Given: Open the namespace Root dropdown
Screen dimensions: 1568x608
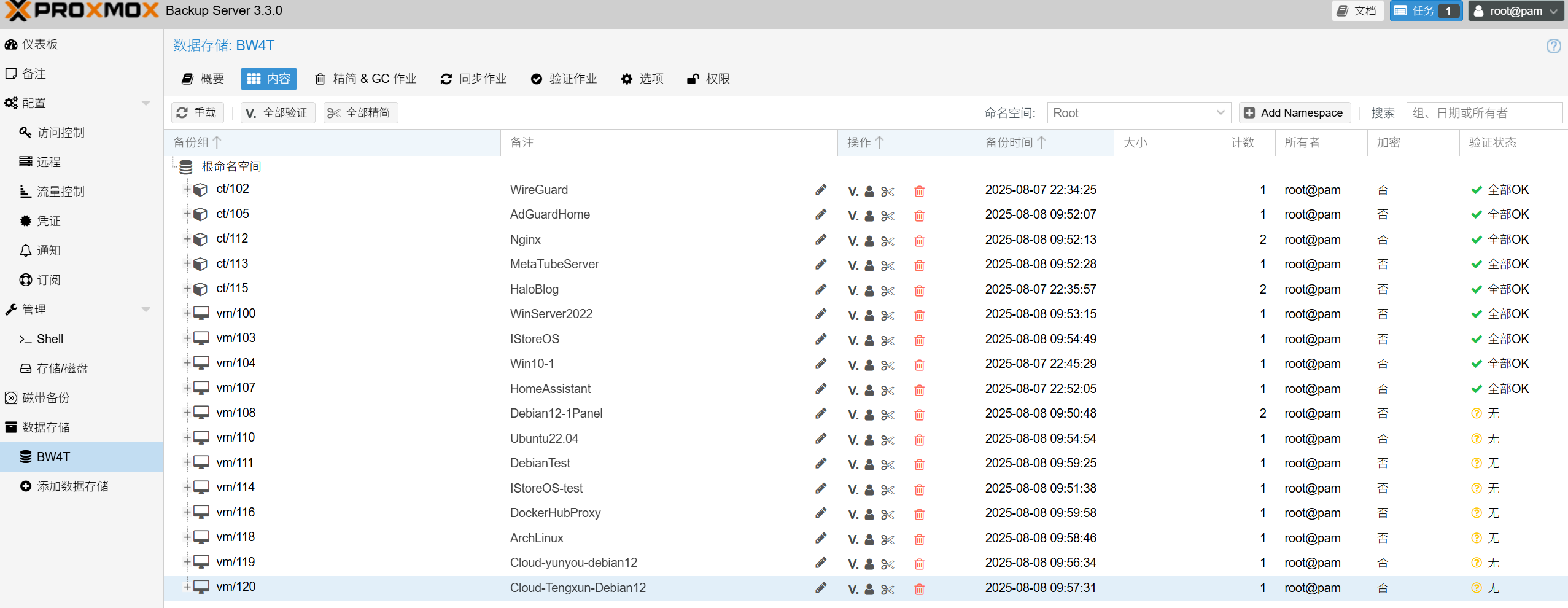Looking at the screenshot, I should [1221, 113].
